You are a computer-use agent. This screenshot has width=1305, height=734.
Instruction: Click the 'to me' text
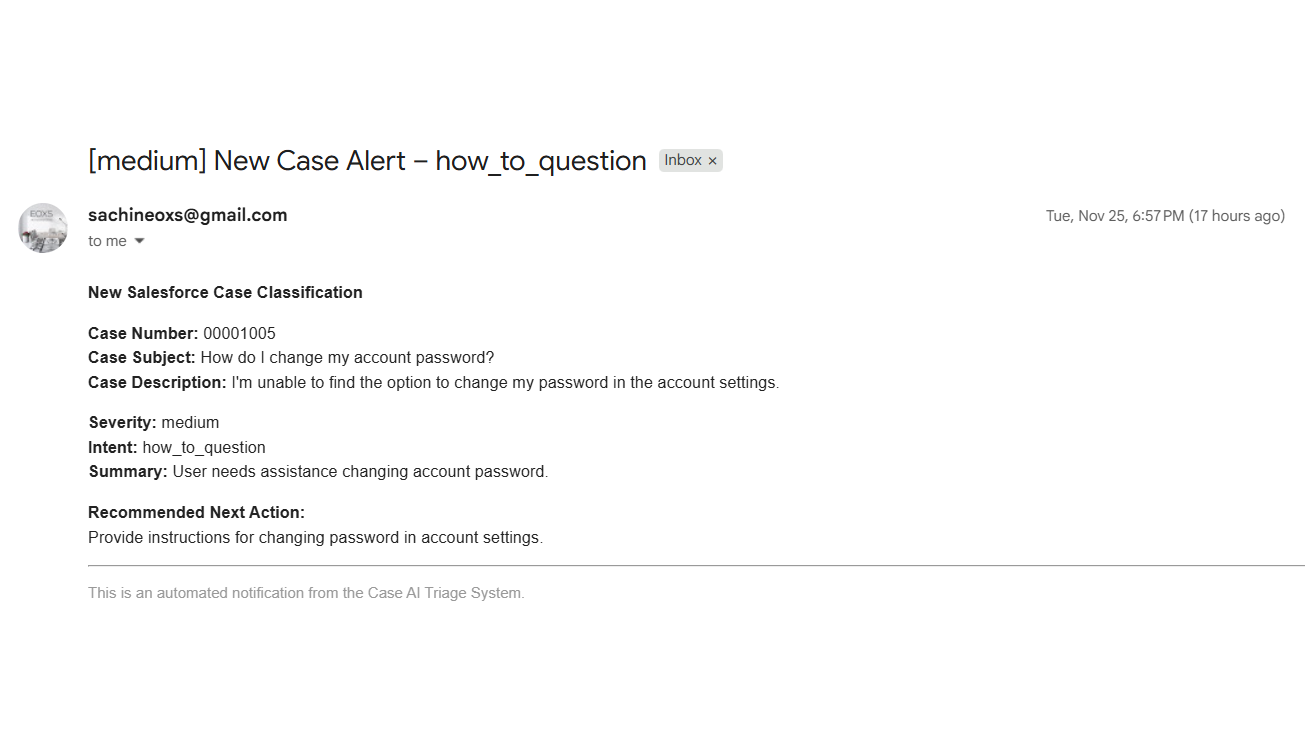tap(107, 241)
